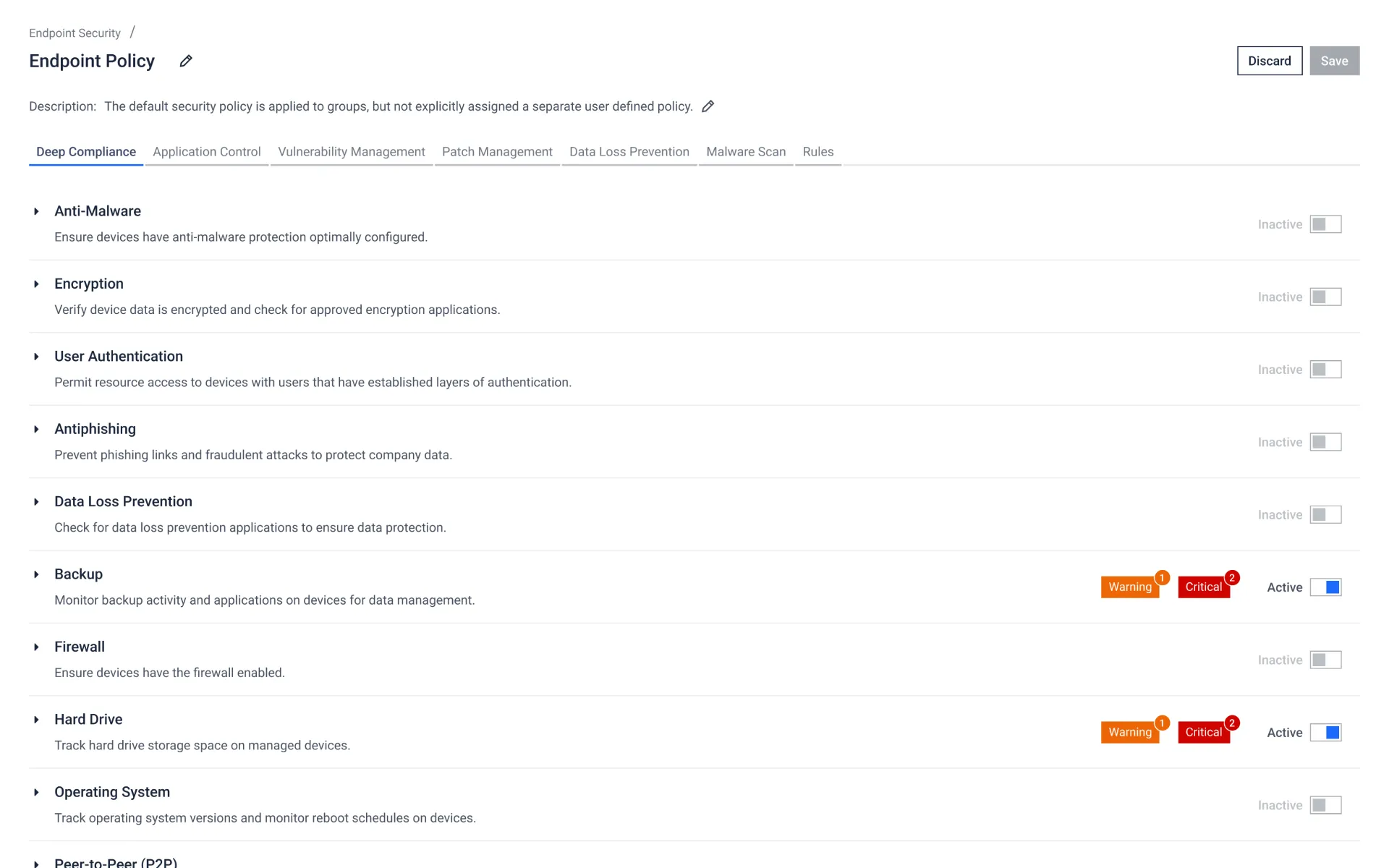Expand the Operating System section arrow

36,792
